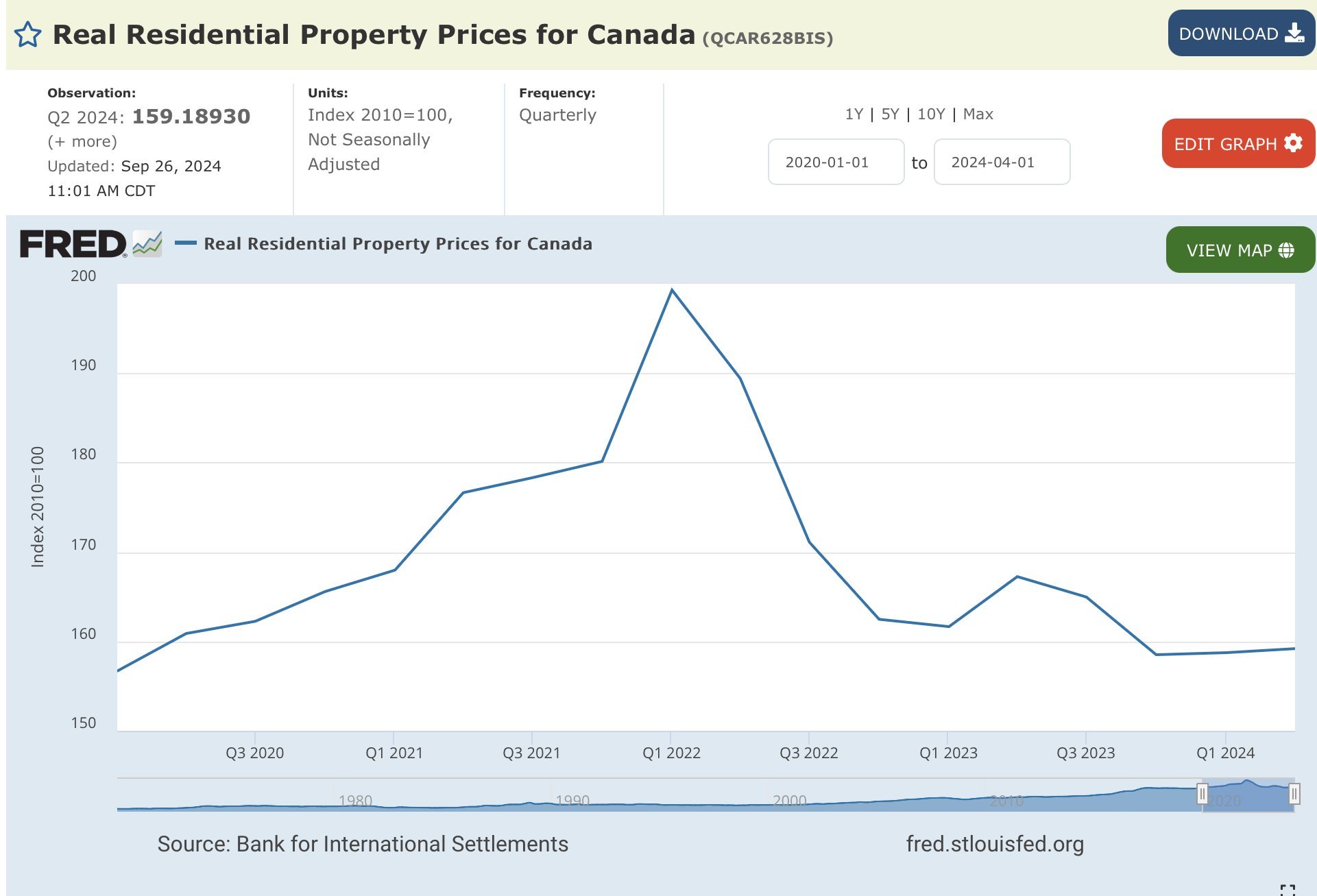Select the 5Y date range
The height and width of the screenshot is (896, 1317).
(890, 114)
